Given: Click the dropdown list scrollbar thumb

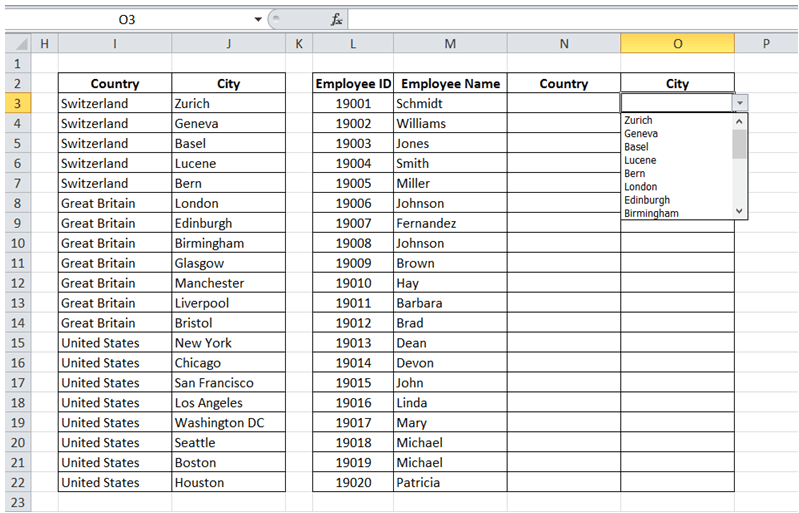Looking at the screenshot, I should click(739, 144).
